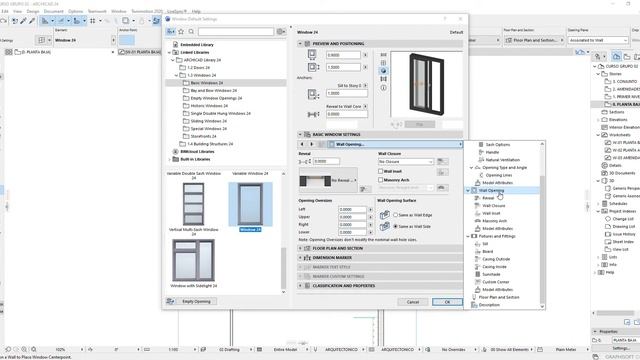The height and width of the screenshot is (360, 640).
Task: Open Wall Closure settings icon button
Action: (442, 161)
